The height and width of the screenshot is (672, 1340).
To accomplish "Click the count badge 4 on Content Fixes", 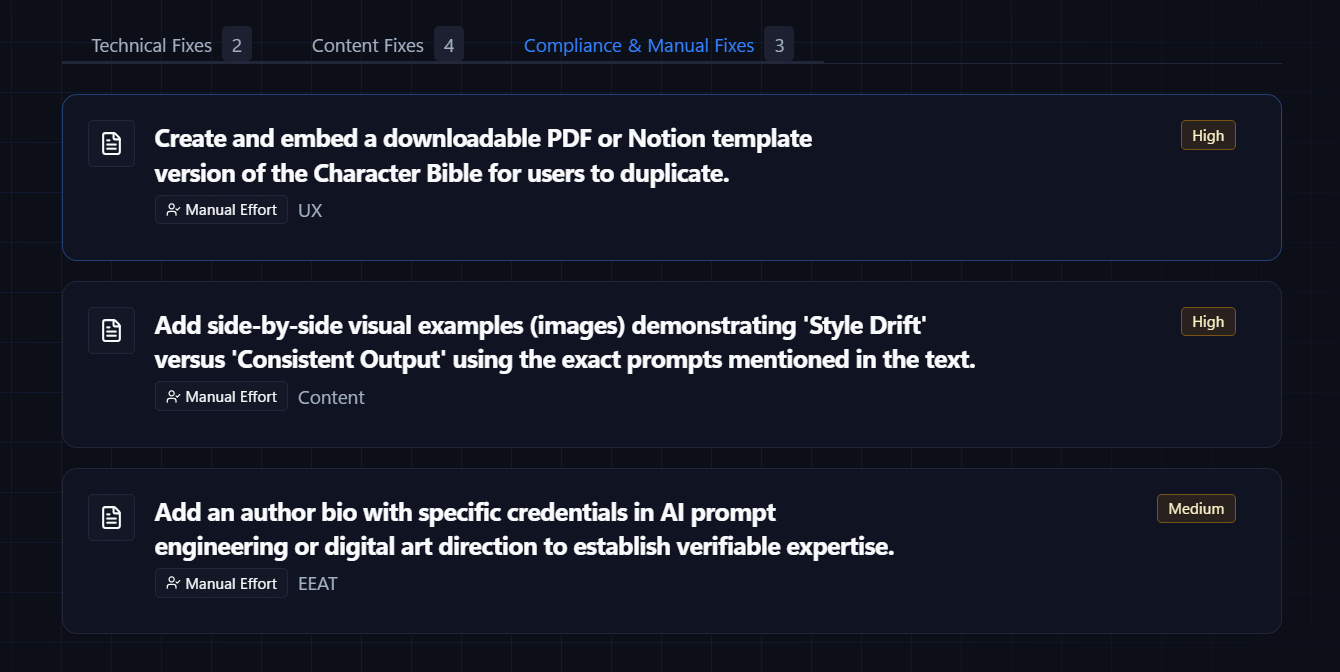I will (x=449, y=45).
